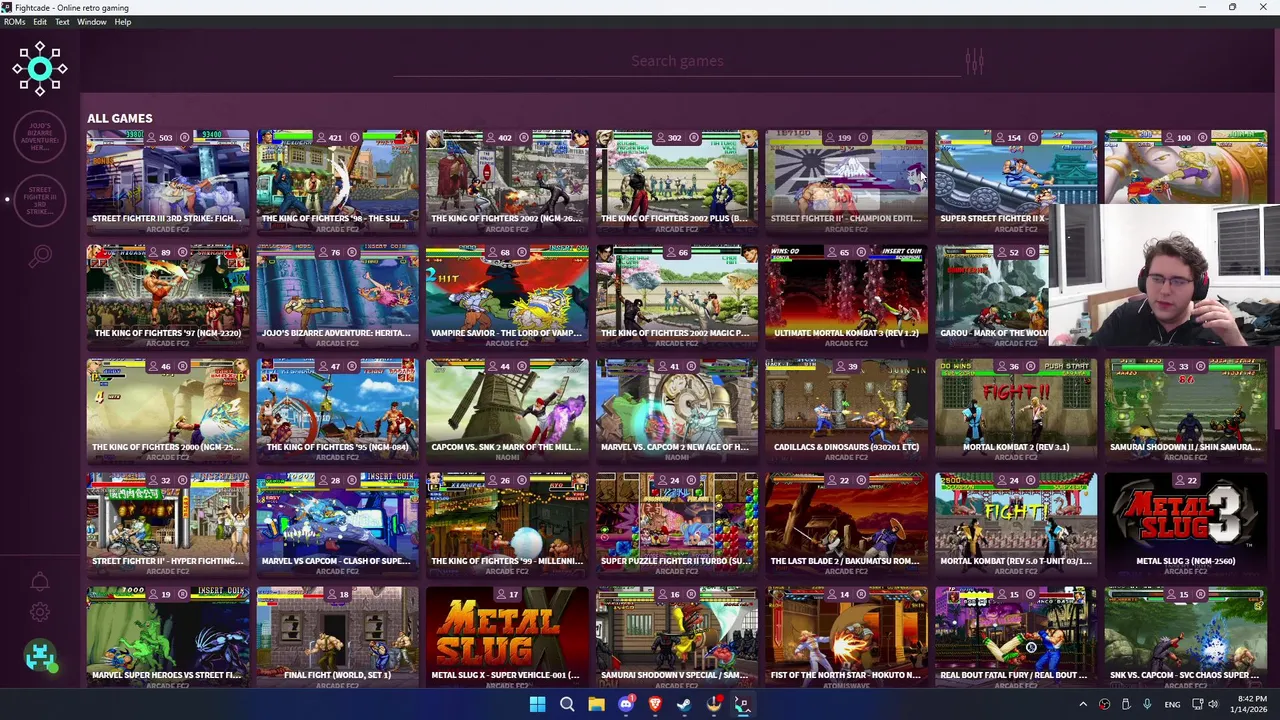Open Street Fighter II' Hyper Fighting card
Viewport: 1280px width, 720px height.
167,524
